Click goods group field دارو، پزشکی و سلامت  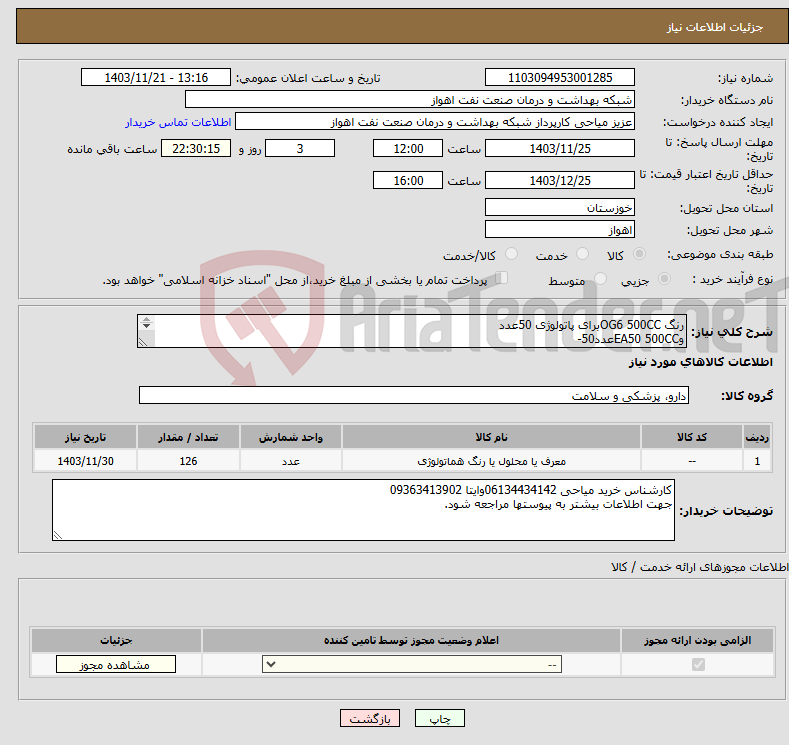(414, 395)
